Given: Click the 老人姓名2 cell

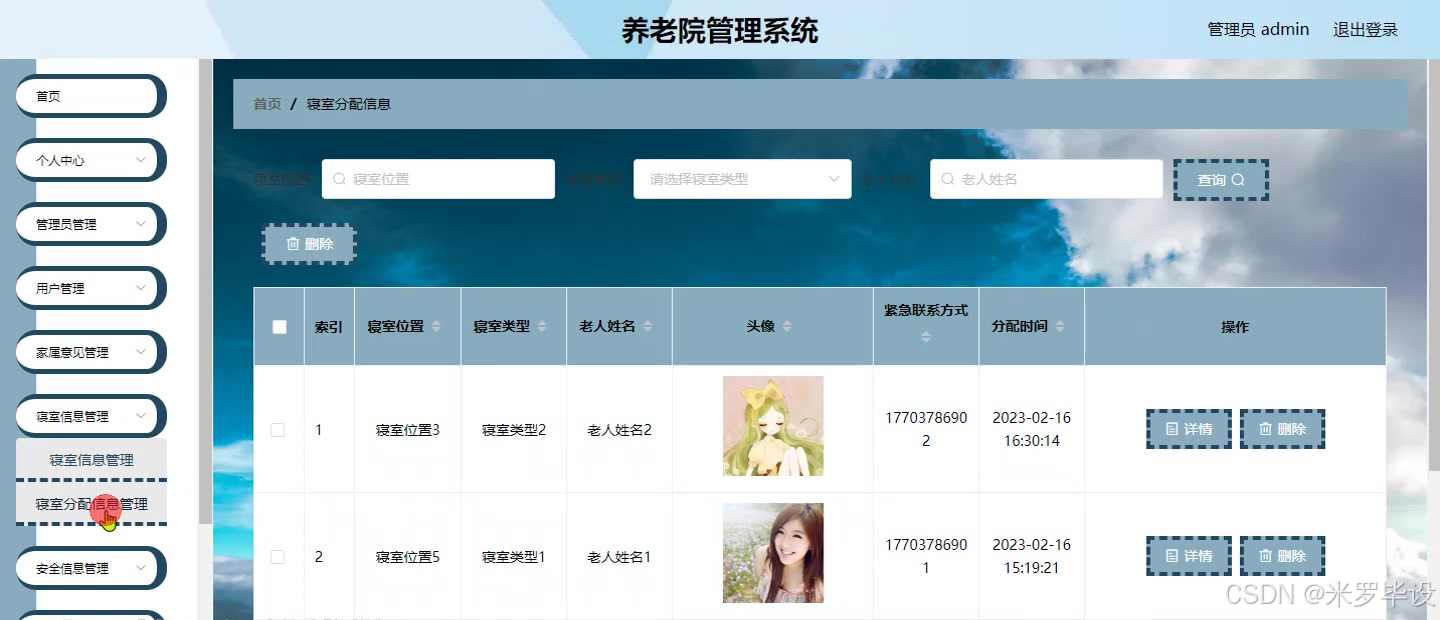Looking at the screenshot, I should pyautogui.click(x=619, y=430).
